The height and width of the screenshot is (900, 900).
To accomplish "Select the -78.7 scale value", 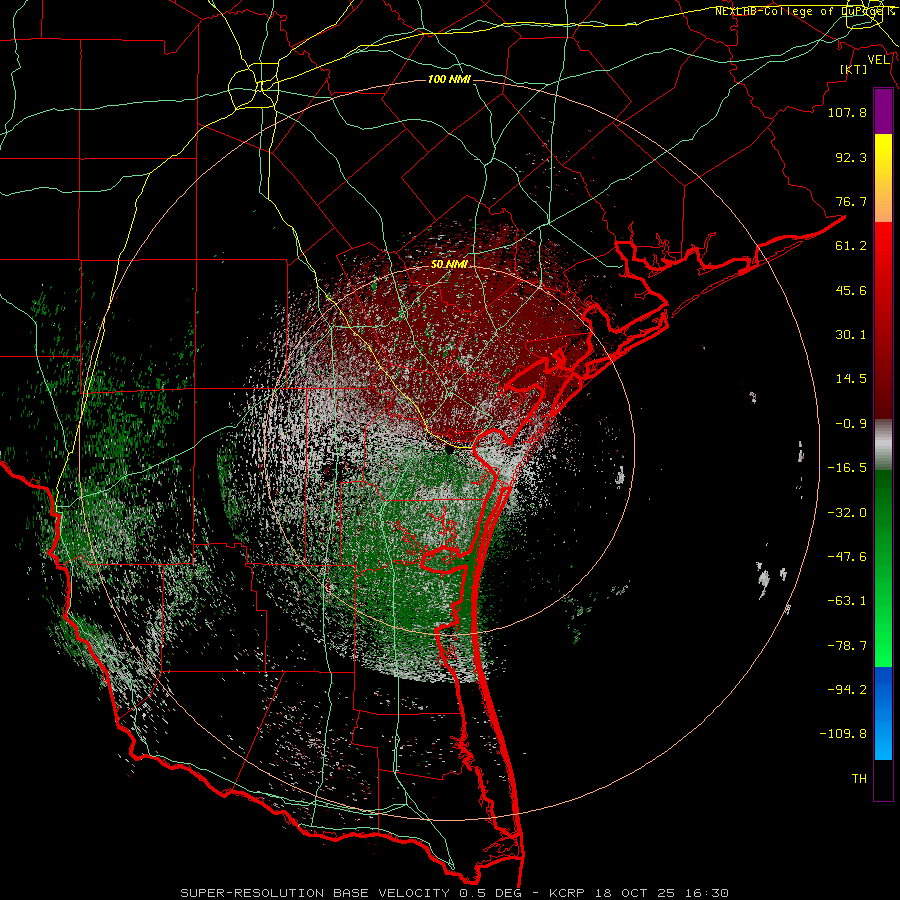I will coord(847,646).
